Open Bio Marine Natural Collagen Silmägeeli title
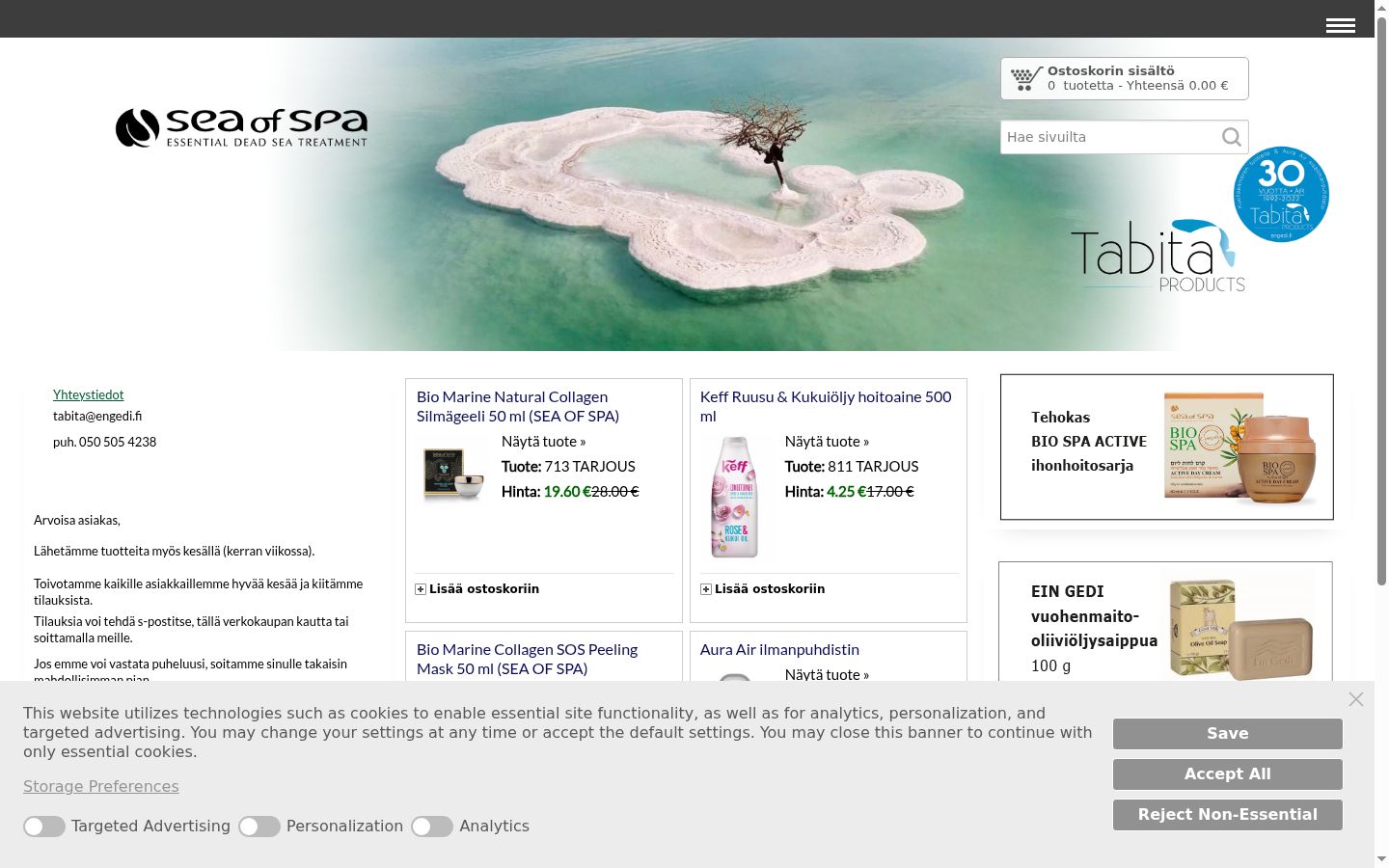 [x=518, y=406]
